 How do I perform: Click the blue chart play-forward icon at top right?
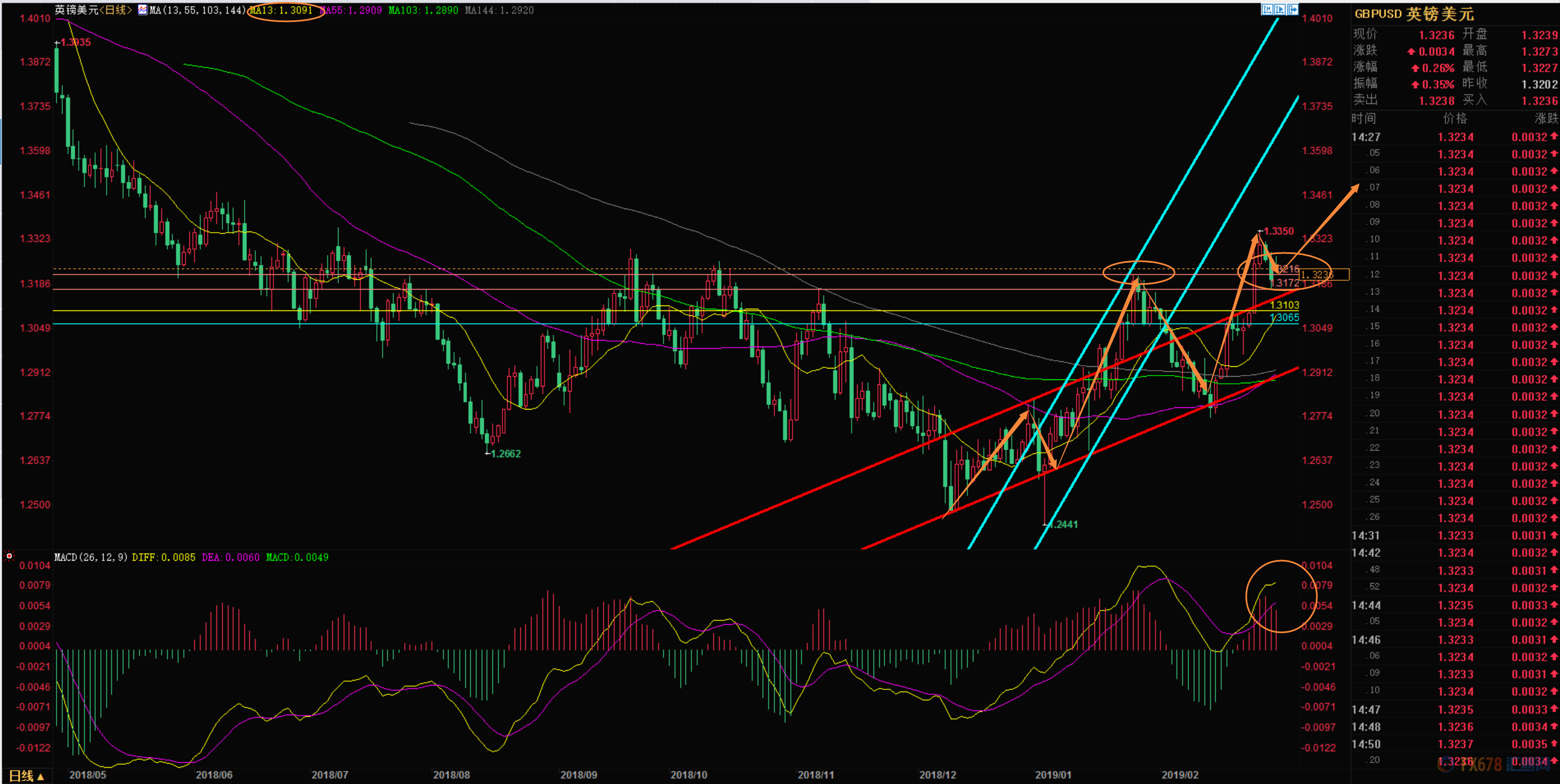click(1280, 9)
